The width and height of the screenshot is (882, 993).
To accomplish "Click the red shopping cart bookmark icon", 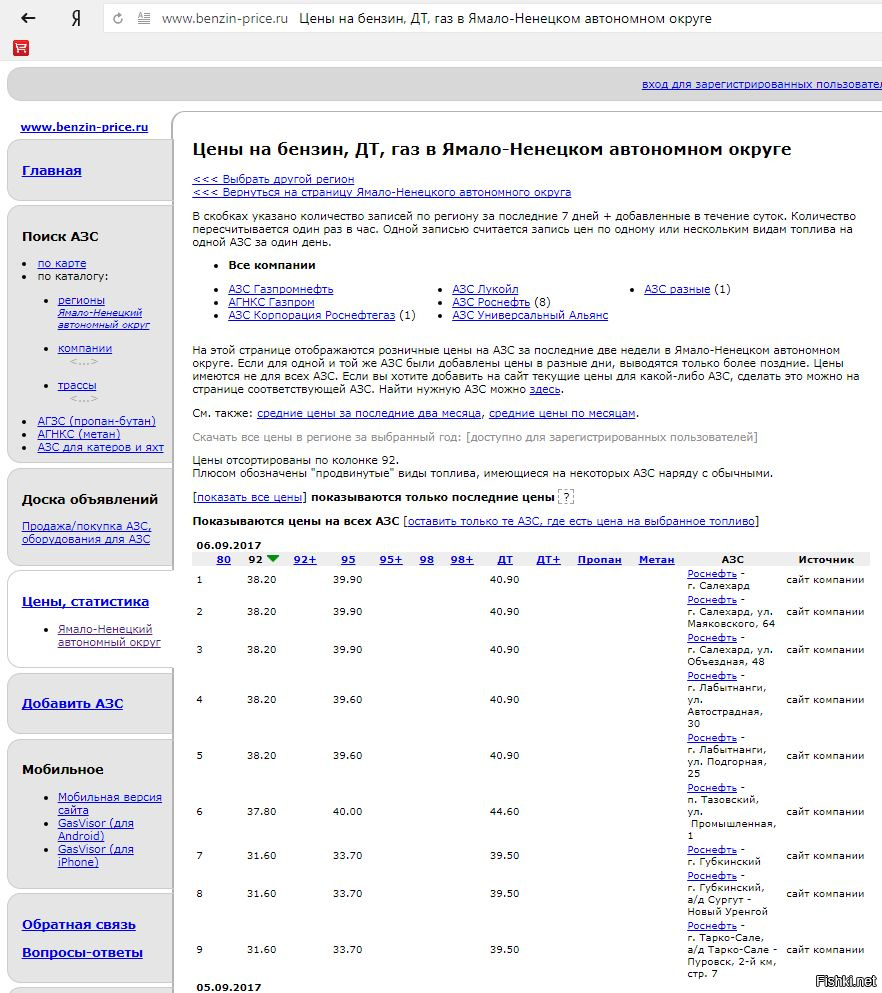I will (x=21, y=47).
